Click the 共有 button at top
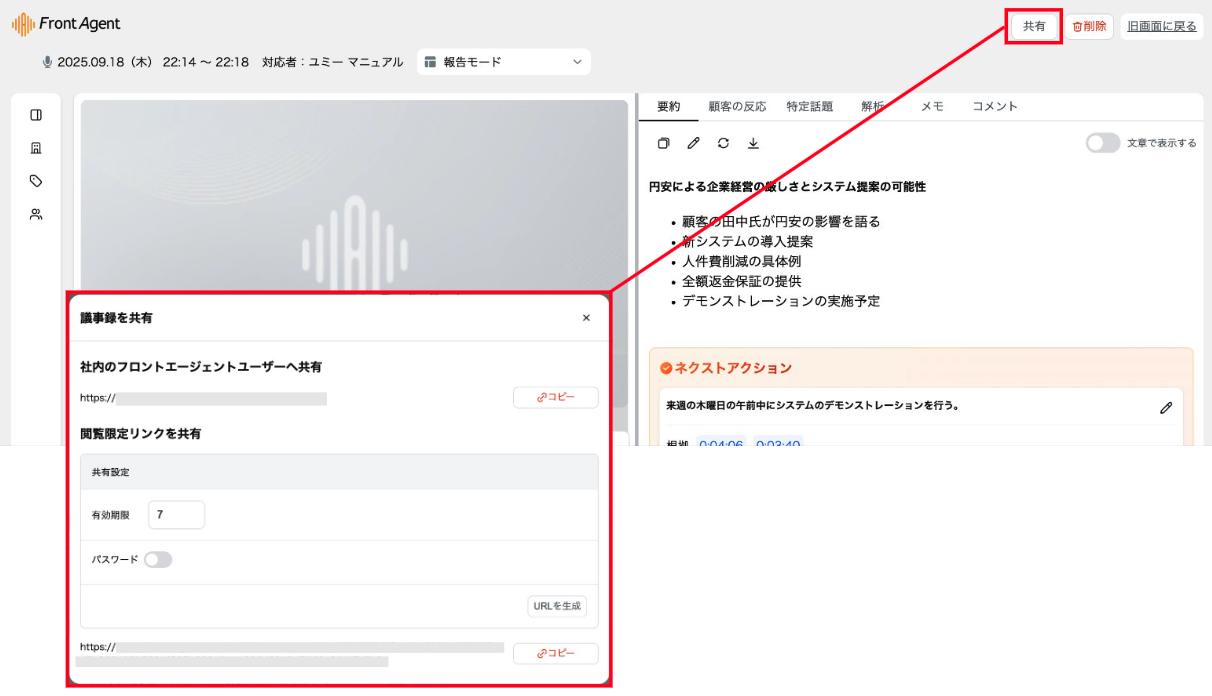This screenshot has width=1212, height=696. tap(1033, 26)
